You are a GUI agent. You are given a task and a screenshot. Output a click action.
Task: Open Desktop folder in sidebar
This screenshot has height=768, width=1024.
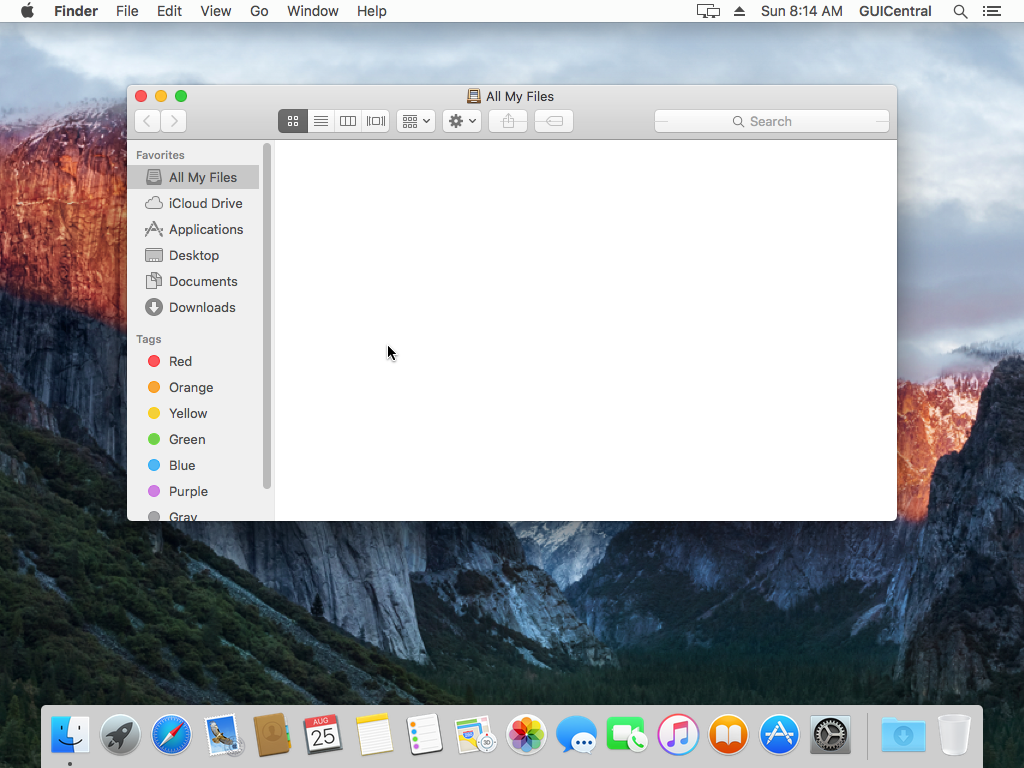[193, 255]
